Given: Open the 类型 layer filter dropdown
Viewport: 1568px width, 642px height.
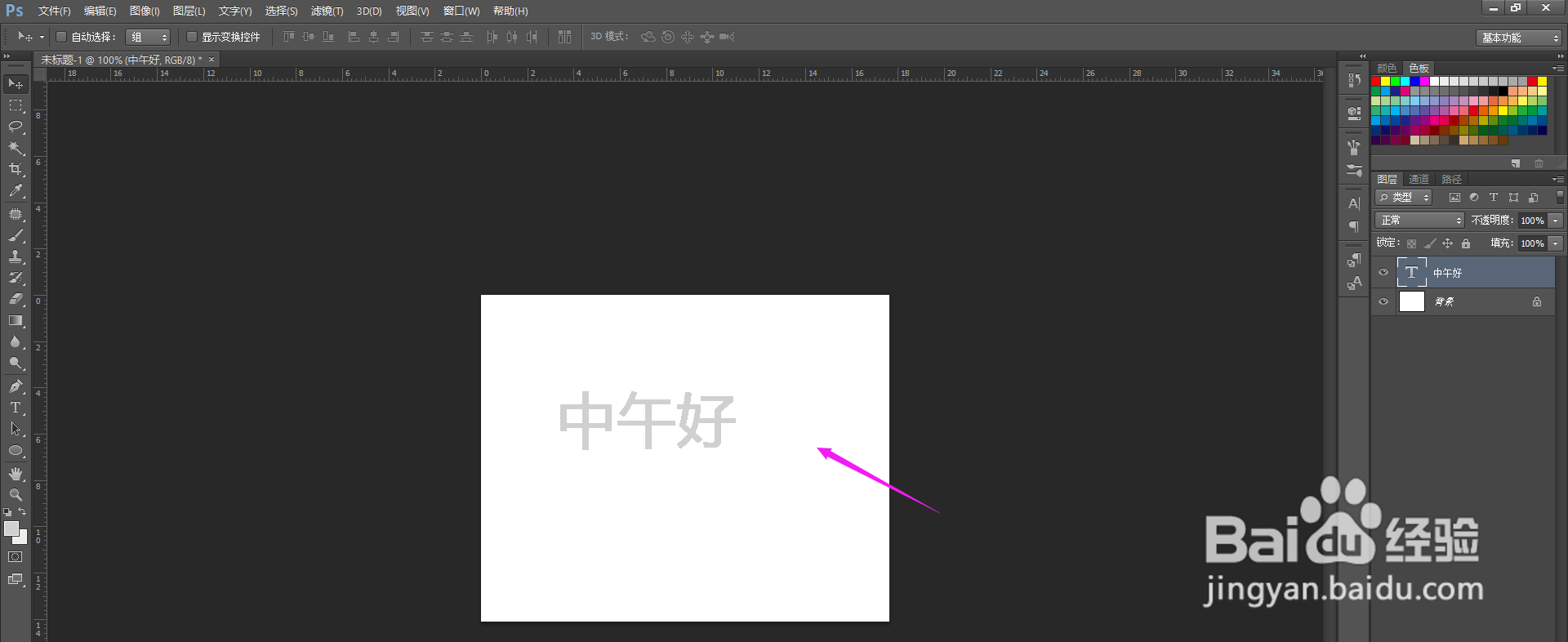Looking at the screenshot, I should 1404,198.
